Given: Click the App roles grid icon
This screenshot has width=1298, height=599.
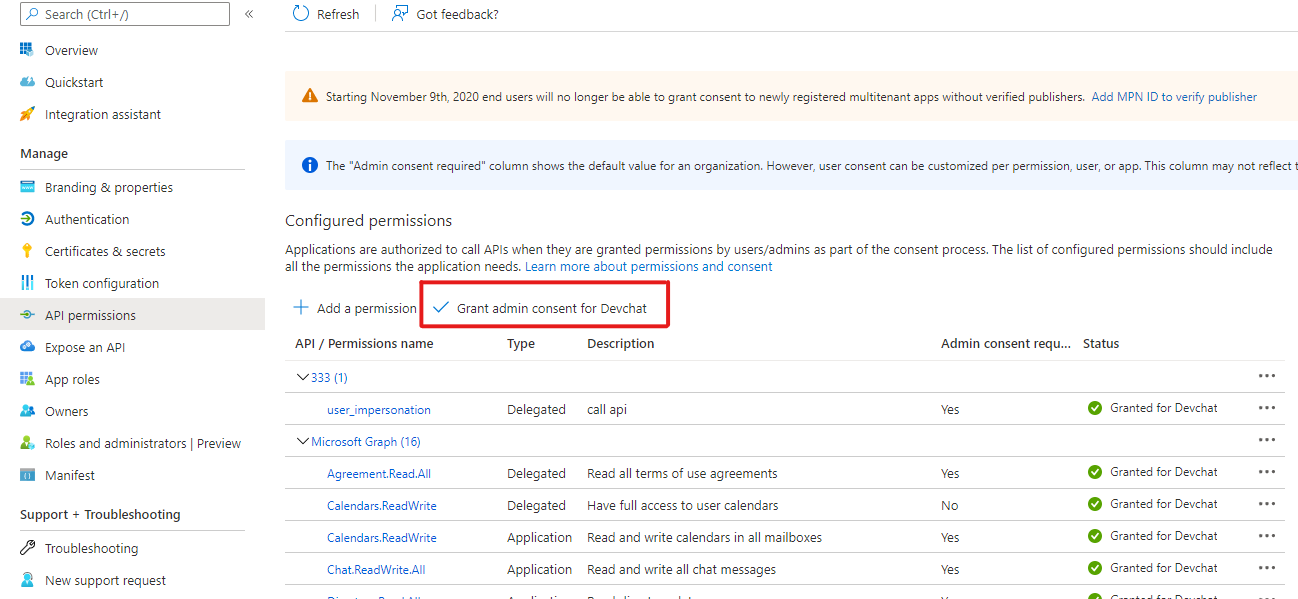Looking at the screenshot, I should [x=28, y=379].
